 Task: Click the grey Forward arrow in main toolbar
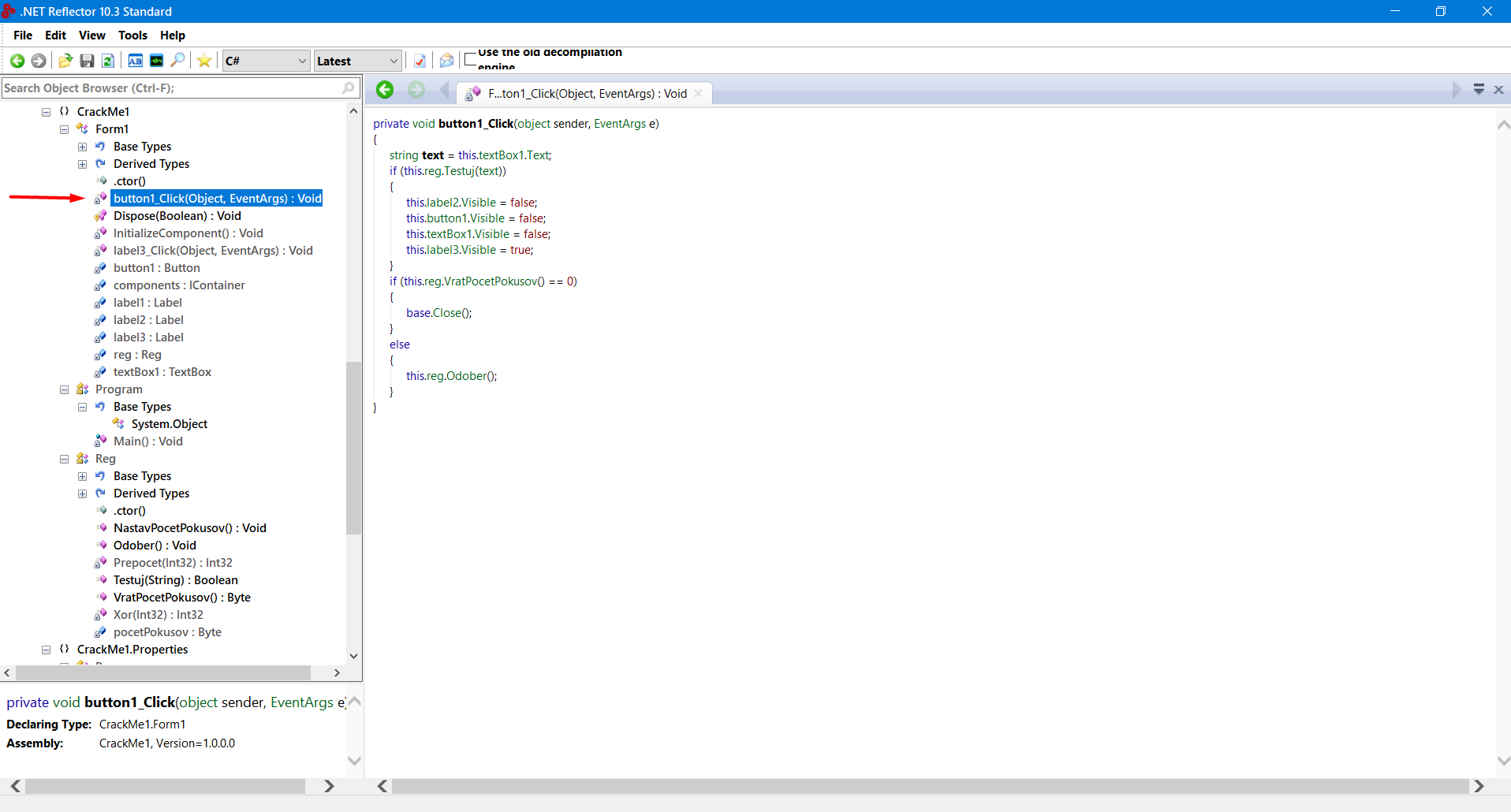(x=38, y=61)
